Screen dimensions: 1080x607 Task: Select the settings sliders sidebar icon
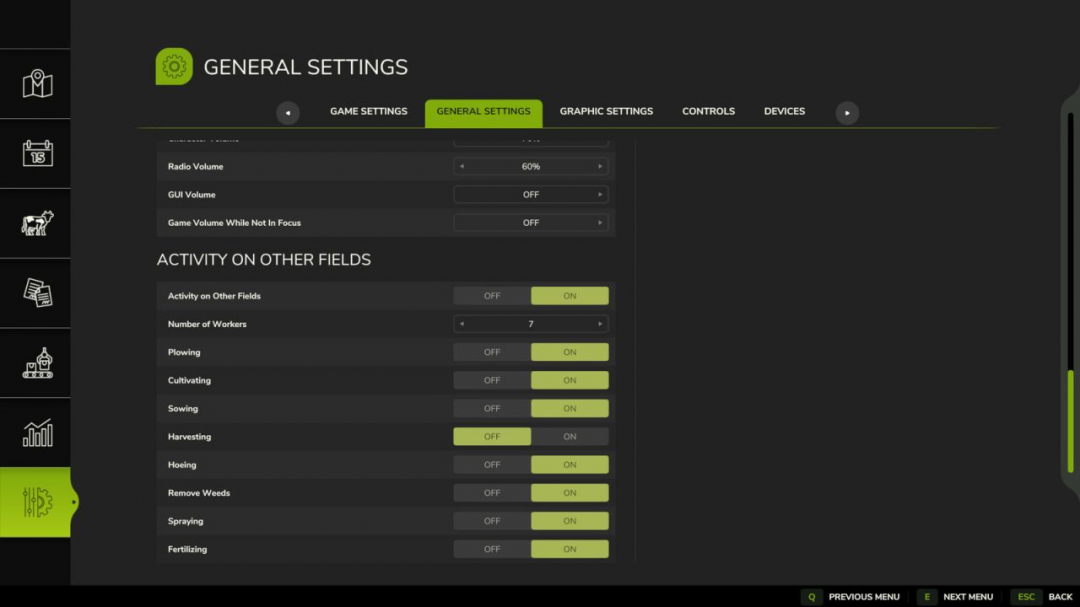click(37, 502)
